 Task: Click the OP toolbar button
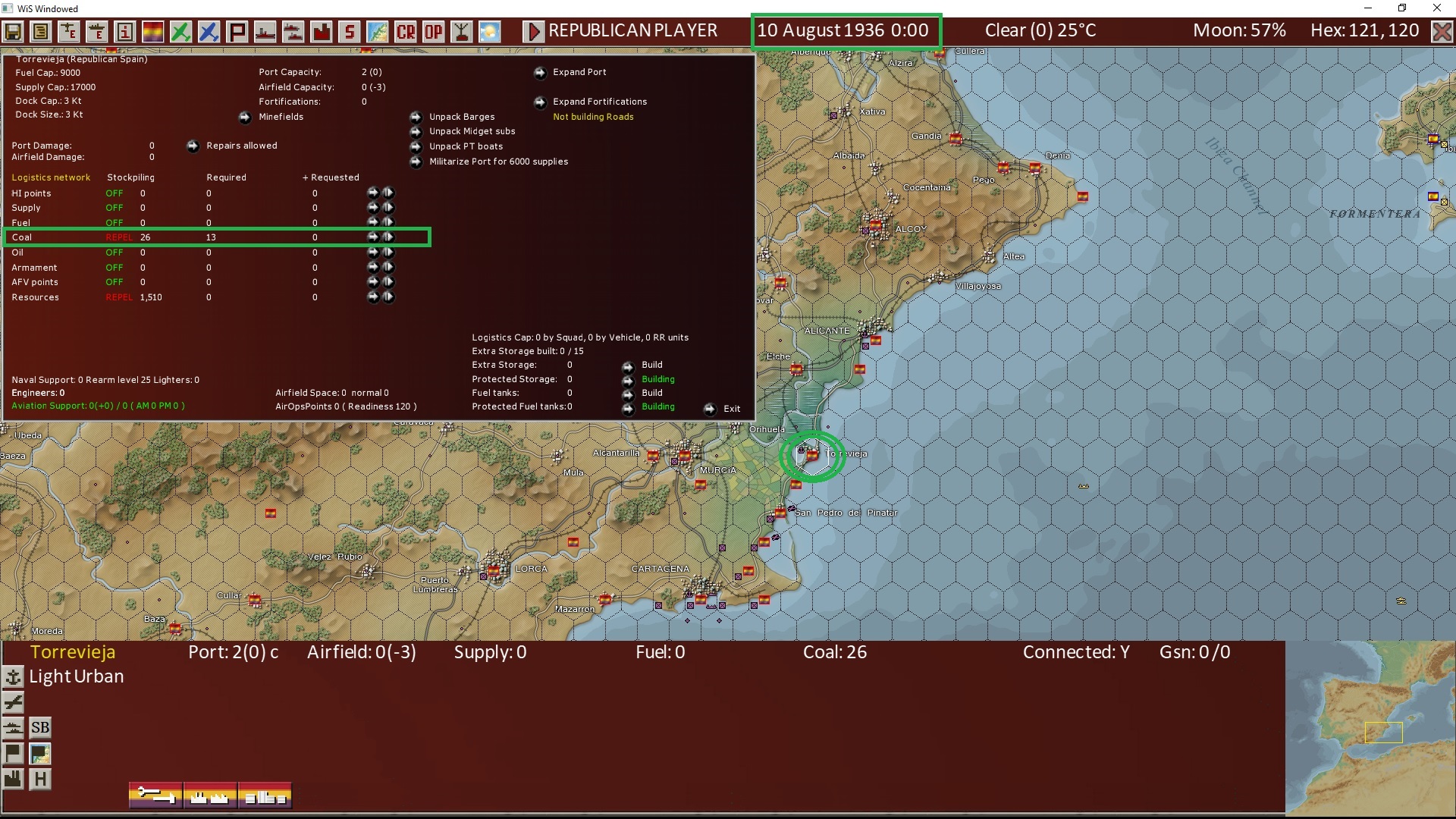434,31
